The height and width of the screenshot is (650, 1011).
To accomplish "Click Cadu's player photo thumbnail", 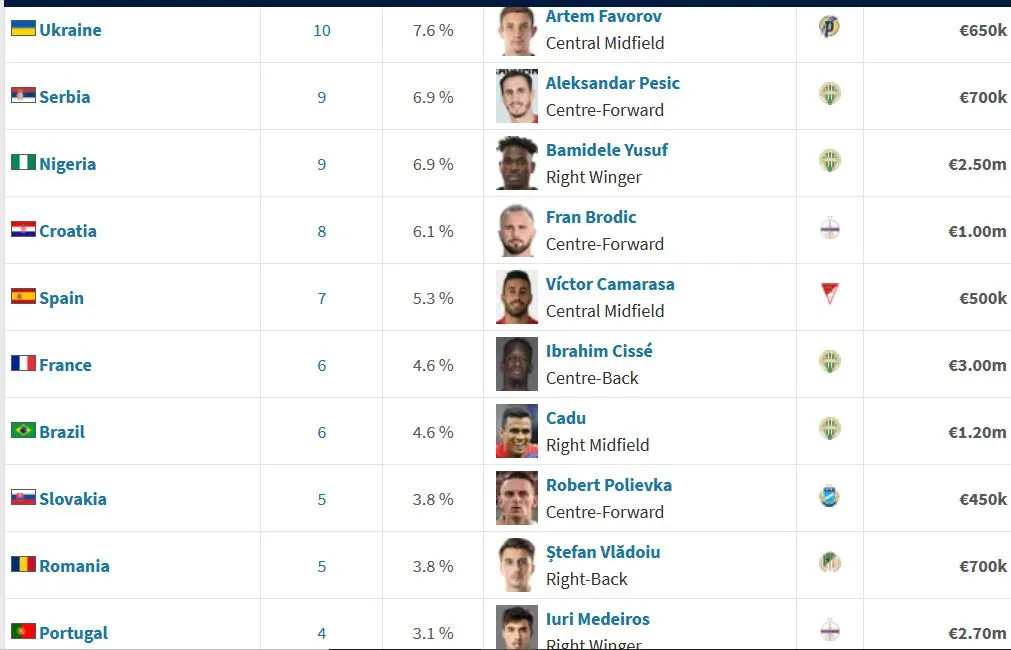I will (x=517, y=431).
